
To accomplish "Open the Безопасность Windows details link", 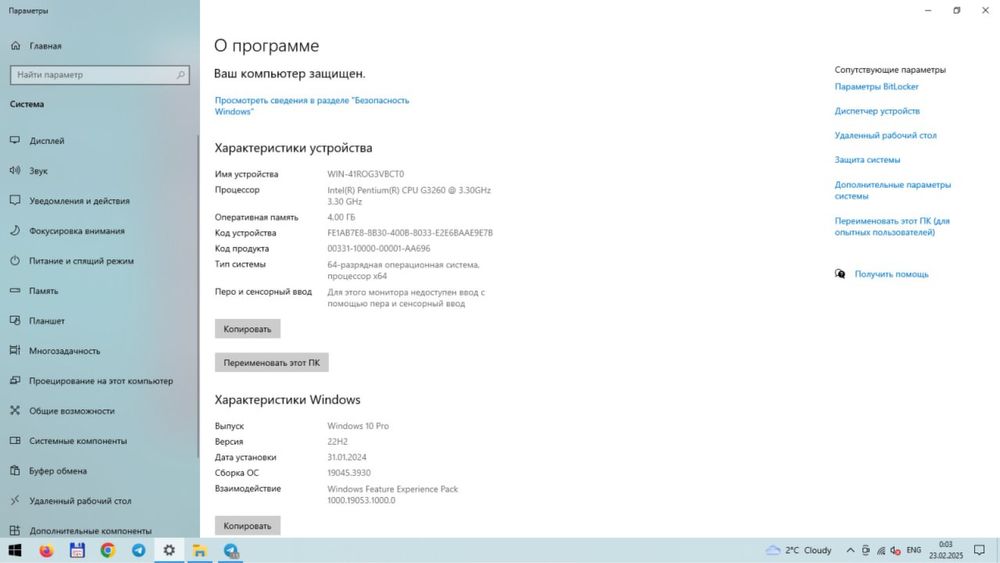I will click(x=312, y=106).
